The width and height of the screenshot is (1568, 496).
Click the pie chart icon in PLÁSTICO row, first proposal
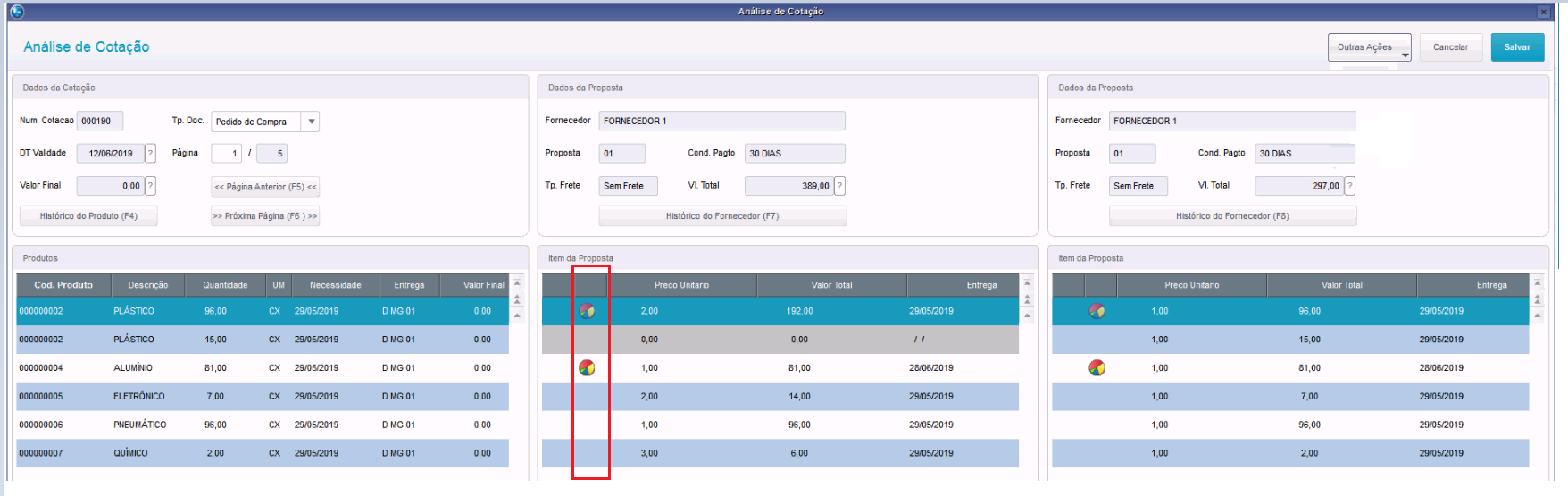pos(587,311)
